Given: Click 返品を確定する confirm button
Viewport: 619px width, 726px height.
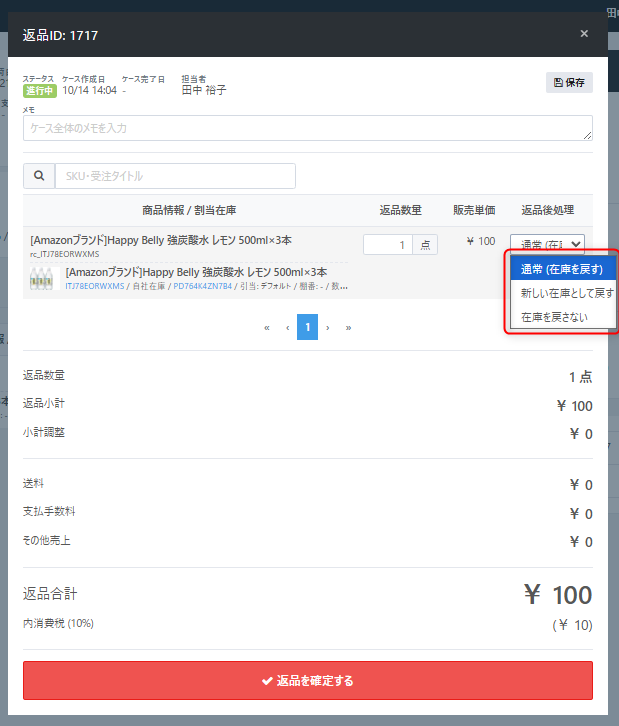Looking at the screenshot, I should coord(307,680).
